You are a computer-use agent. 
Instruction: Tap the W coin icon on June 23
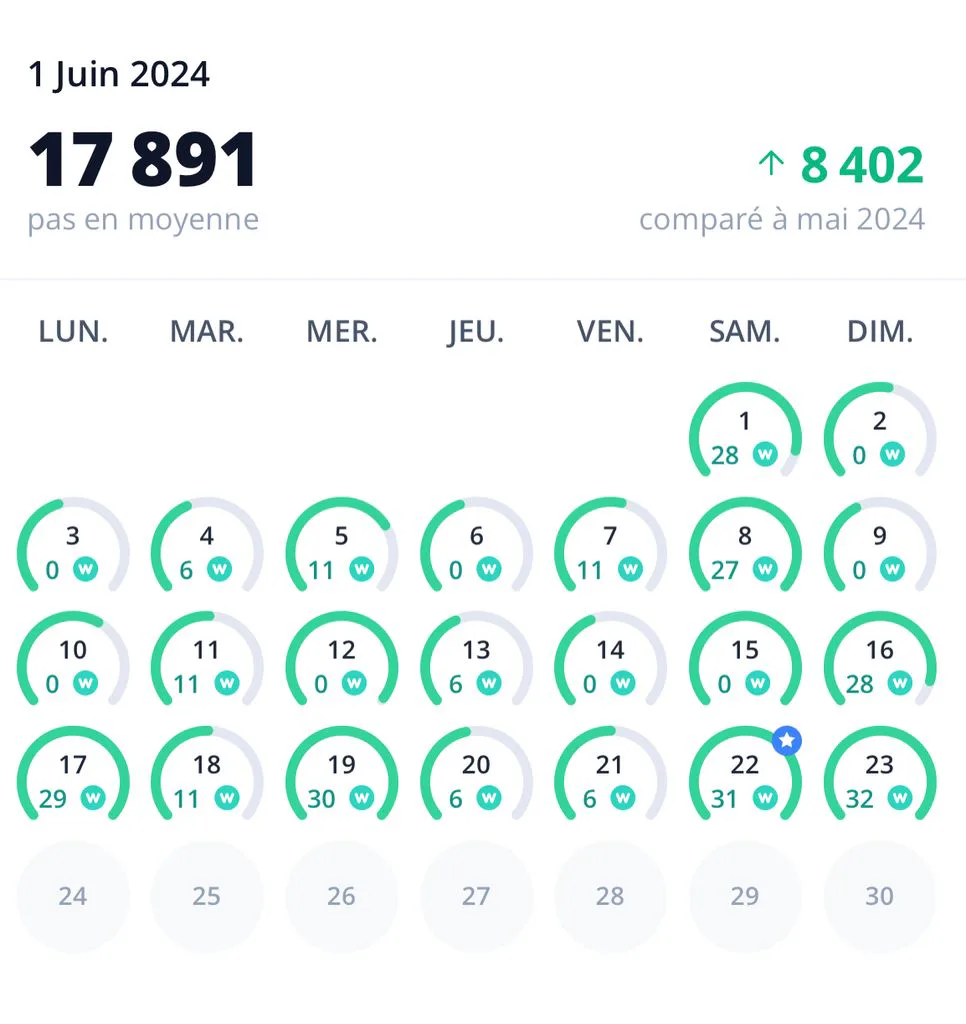[899, 797]
